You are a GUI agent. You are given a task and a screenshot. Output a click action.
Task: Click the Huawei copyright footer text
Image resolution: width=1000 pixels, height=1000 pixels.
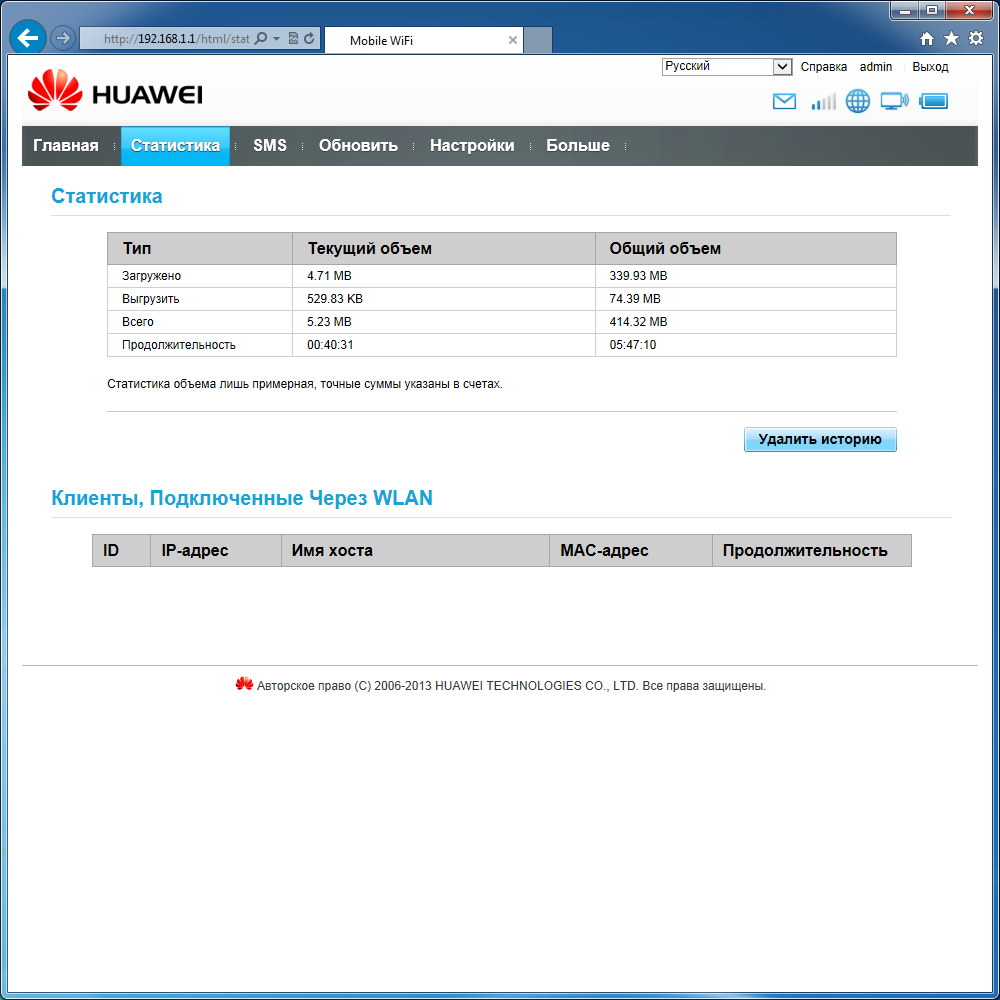pyautogui.click(x=511, y=686)
